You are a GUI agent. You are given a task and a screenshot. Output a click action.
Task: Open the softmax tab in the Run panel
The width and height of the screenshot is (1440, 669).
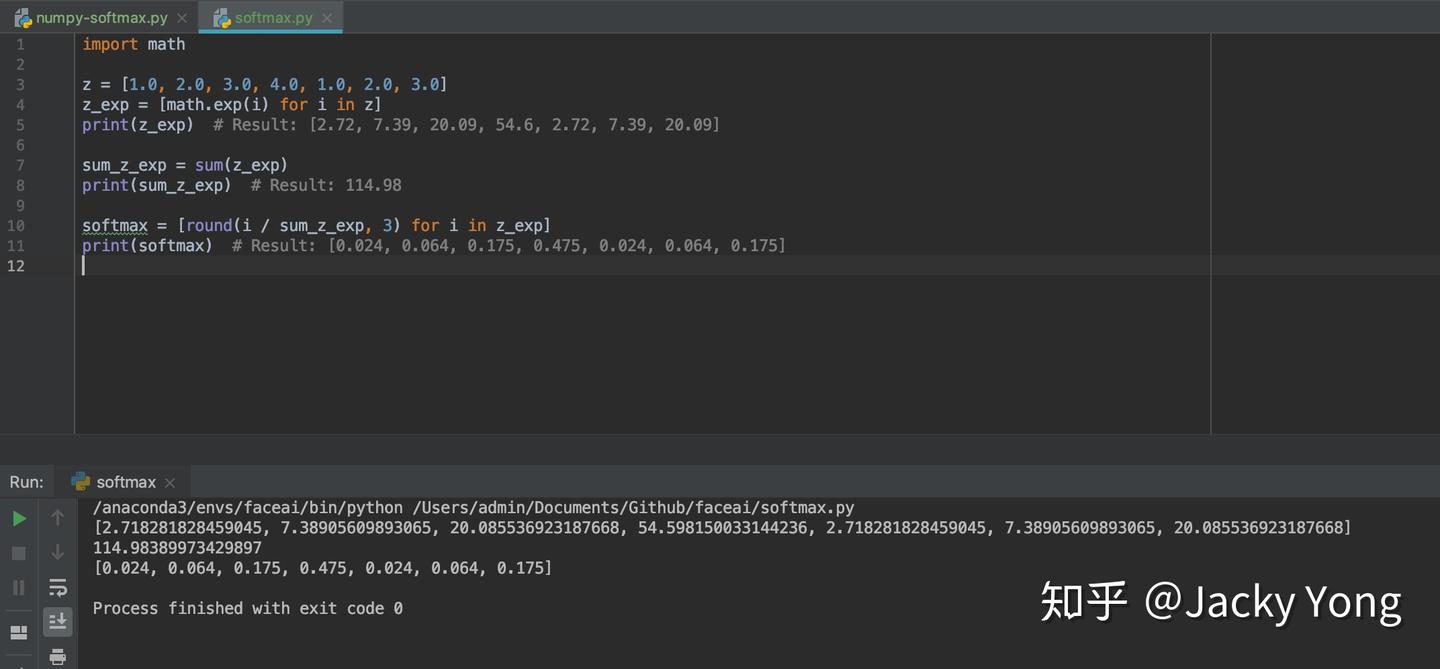point(126,482)
